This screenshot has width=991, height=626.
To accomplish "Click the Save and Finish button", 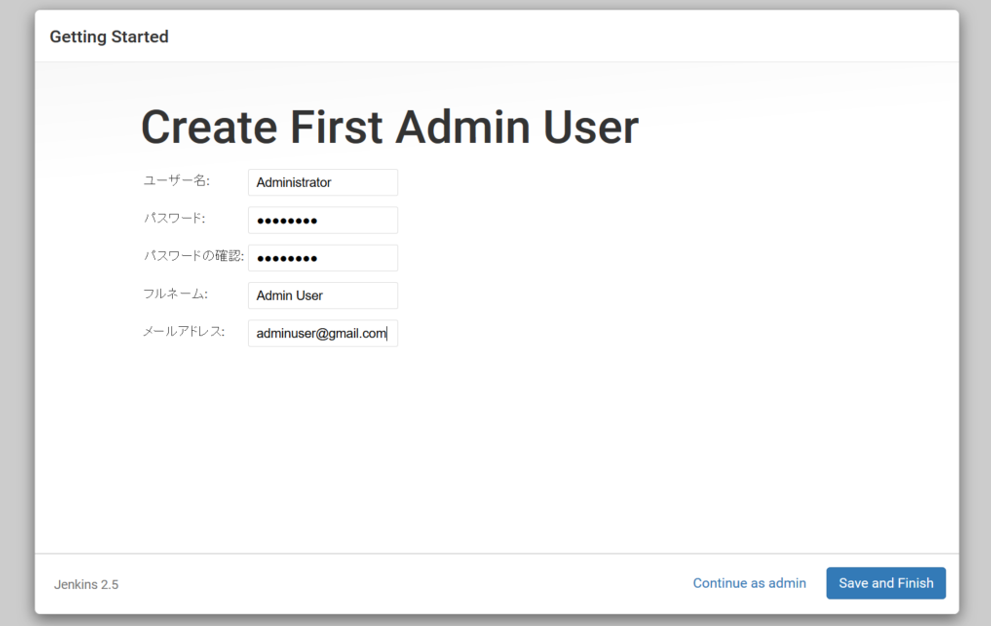I will 886,583.
